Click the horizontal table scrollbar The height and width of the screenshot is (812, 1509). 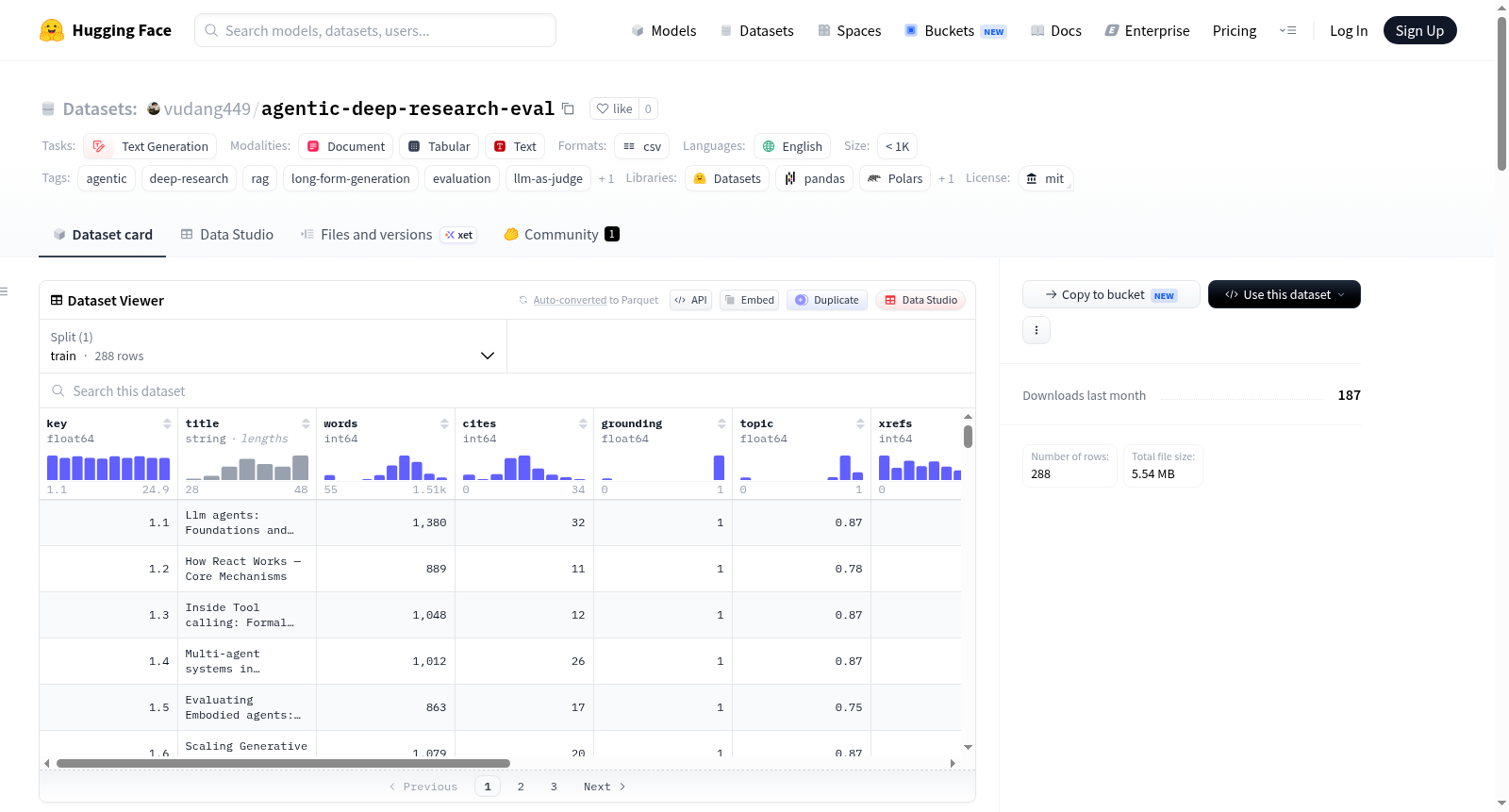(283, 763)
